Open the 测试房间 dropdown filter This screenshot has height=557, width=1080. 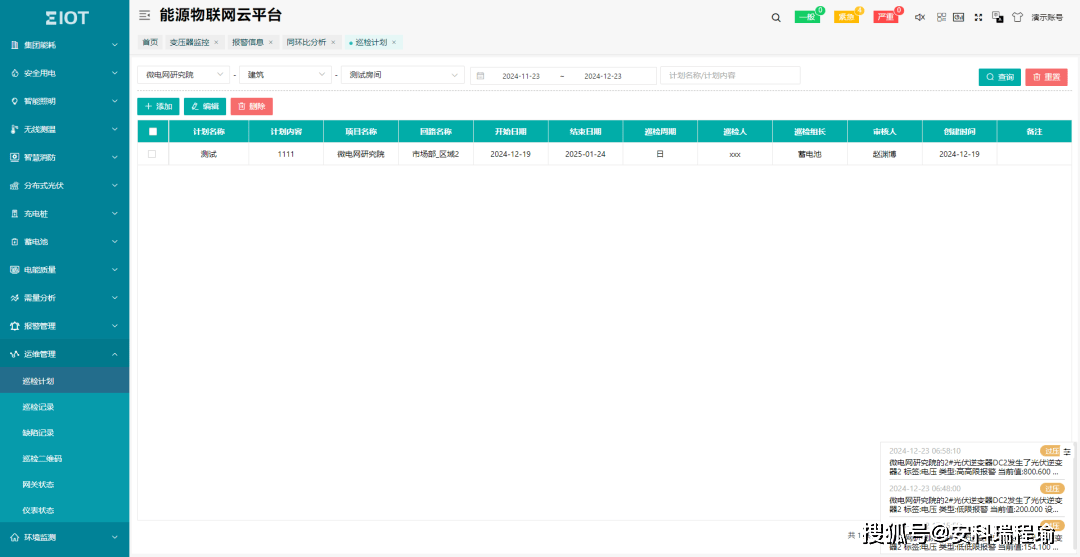click(x=403, y=75)
